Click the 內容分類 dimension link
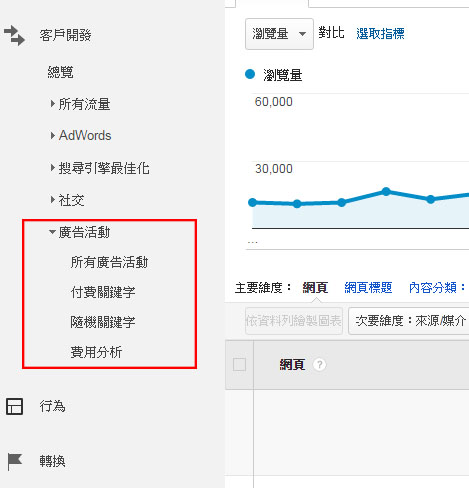469x488 pixels. coord(432,287)
